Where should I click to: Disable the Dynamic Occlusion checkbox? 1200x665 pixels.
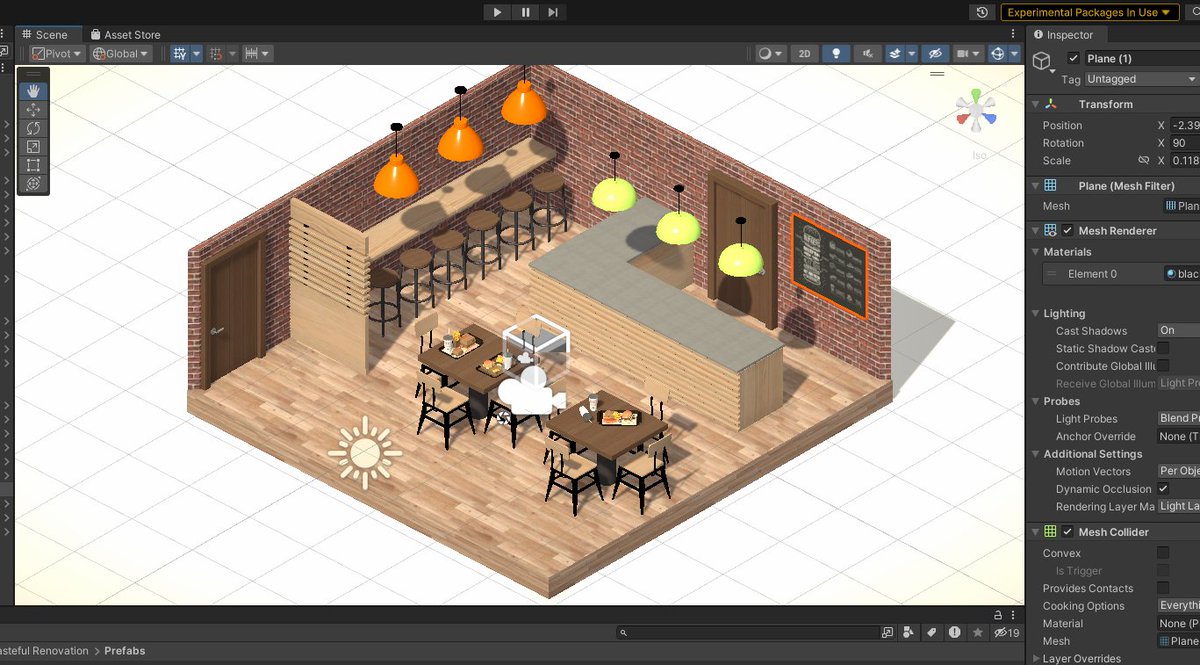pos(1163,489)
